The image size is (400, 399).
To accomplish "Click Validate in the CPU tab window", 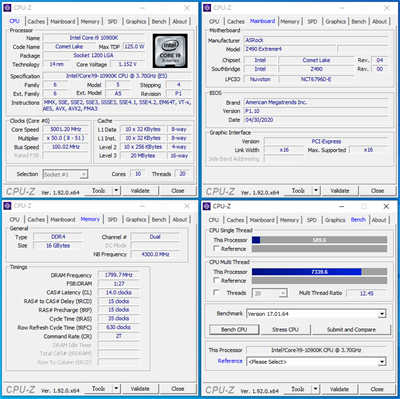I will click(140, 191).
